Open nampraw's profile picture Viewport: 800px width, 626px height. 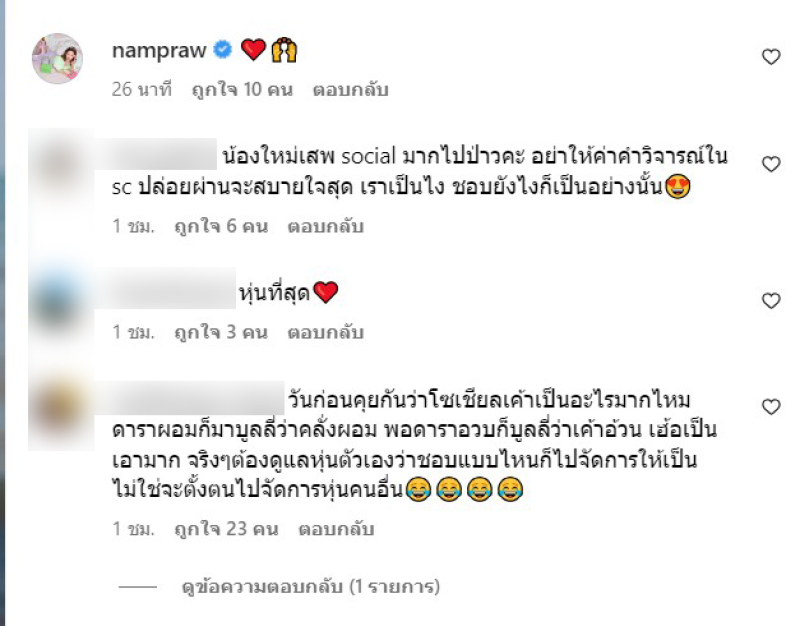click(57, 58)
